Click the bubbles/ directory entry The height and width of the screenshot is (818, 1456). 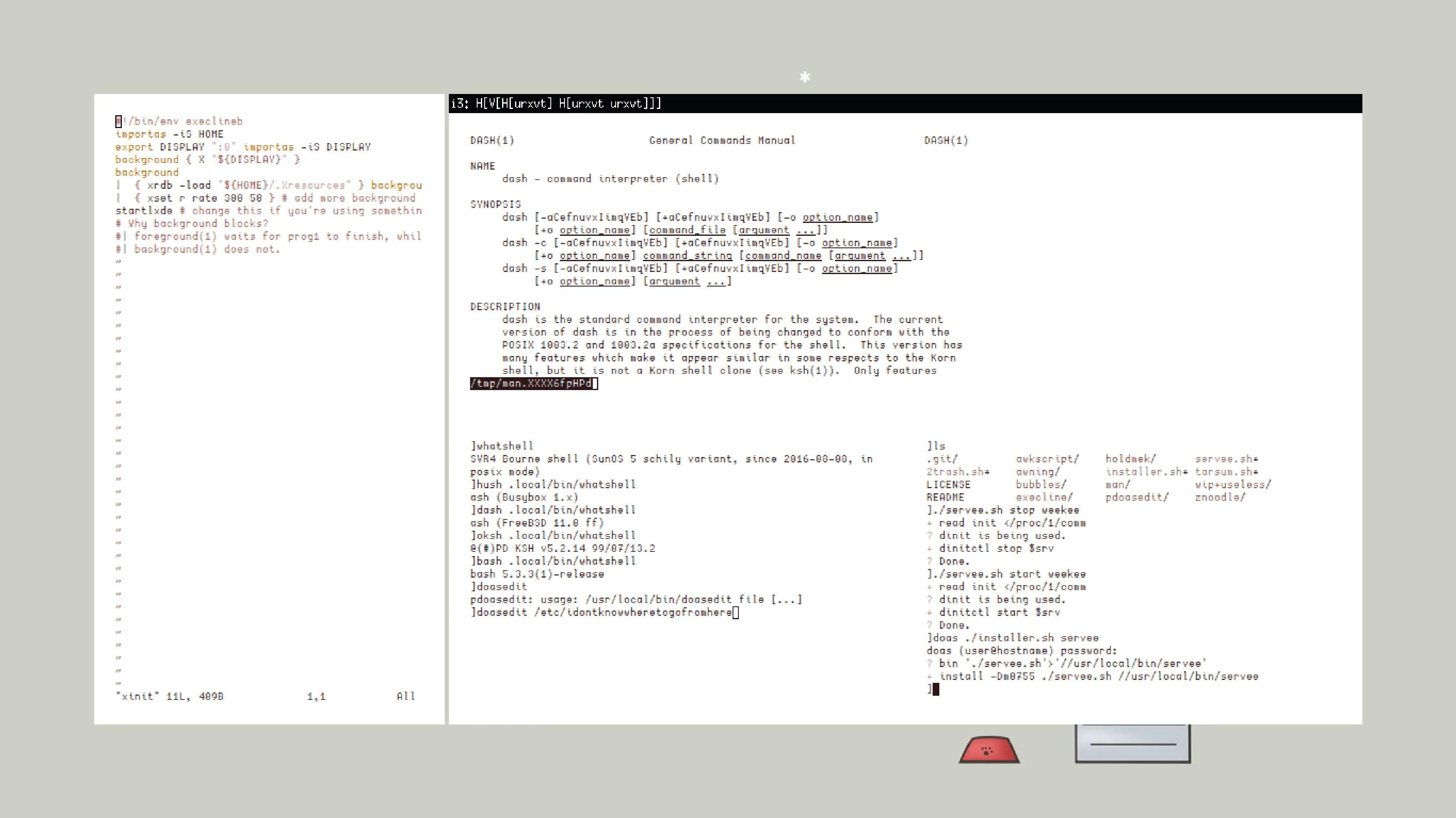1040,485
